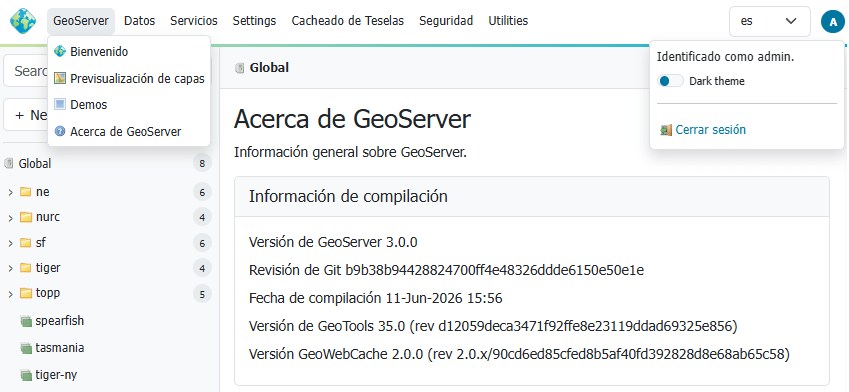
Task: Click the topp folder icon
Action: 25,293
